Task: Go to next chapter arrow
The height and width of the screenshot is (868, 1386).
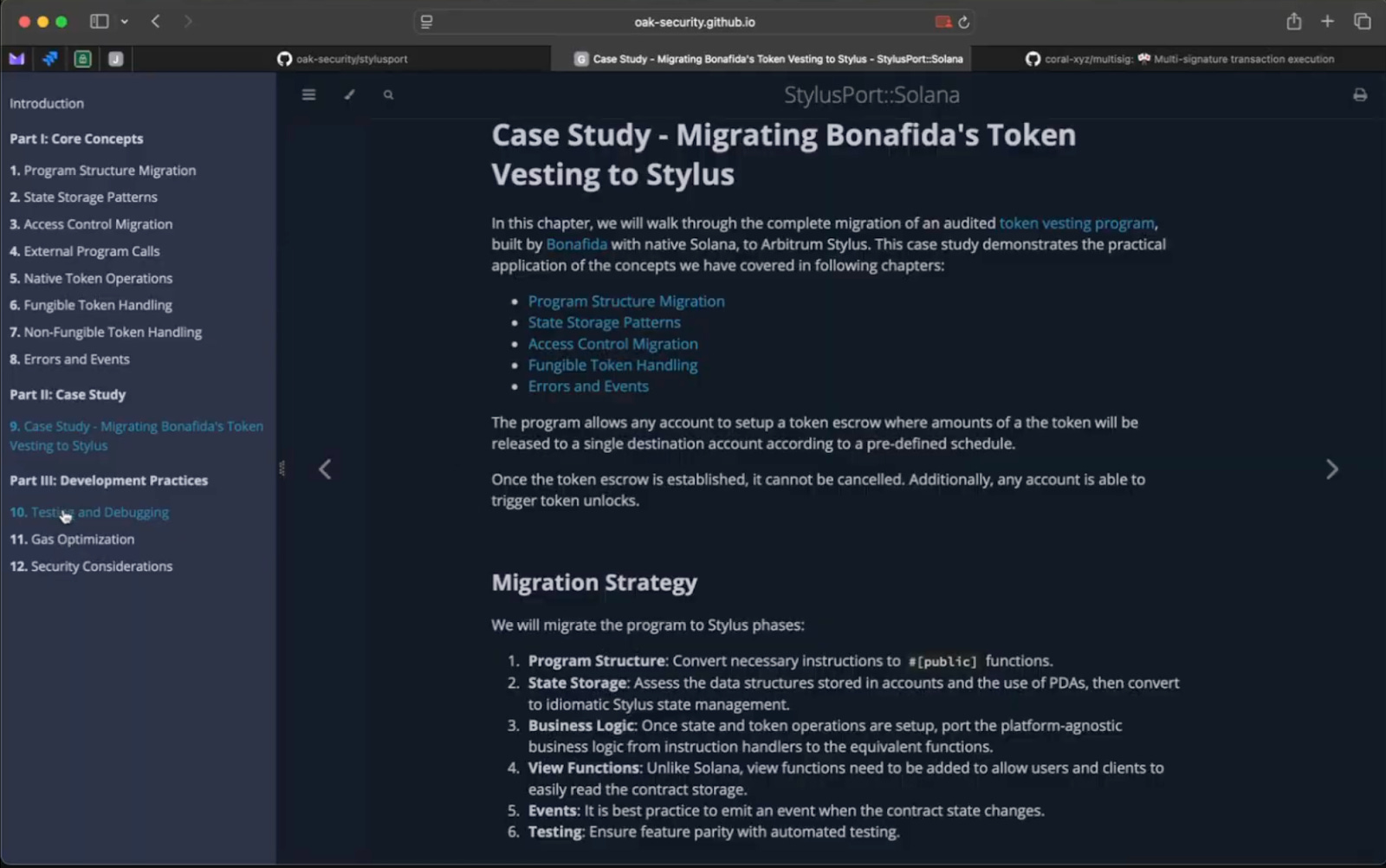Action: point(1332,470)
